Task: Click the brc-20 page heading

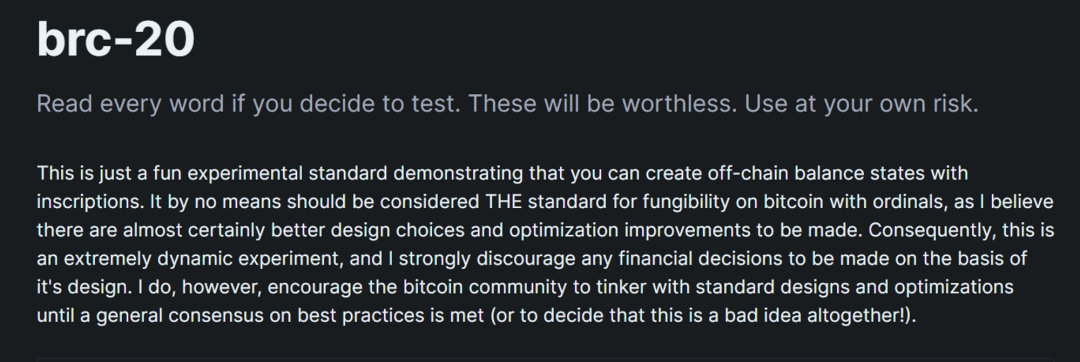Action: coord(116,39)
